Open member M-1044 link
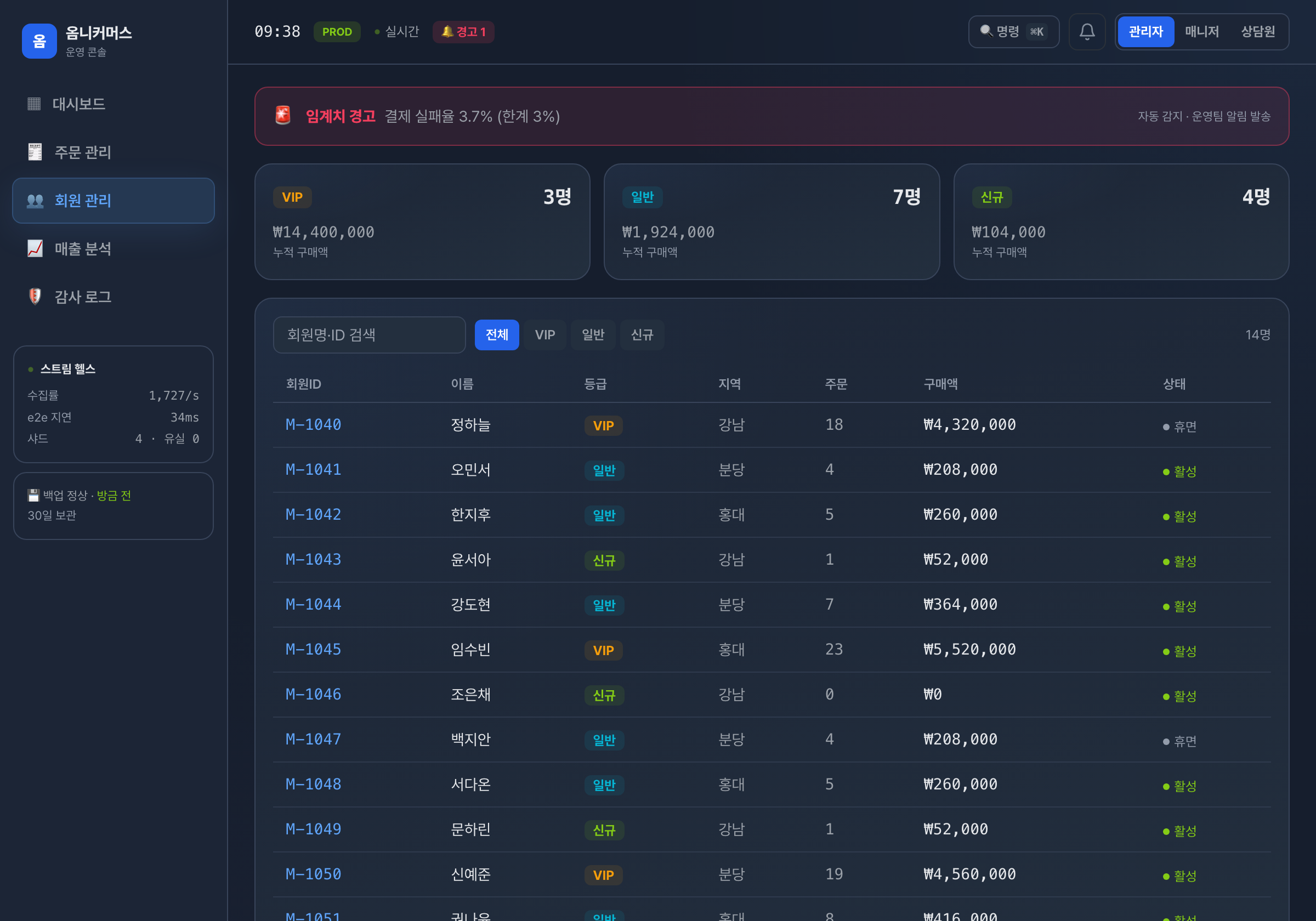Viewport: 1316px width, 921px height. point(314,604)
